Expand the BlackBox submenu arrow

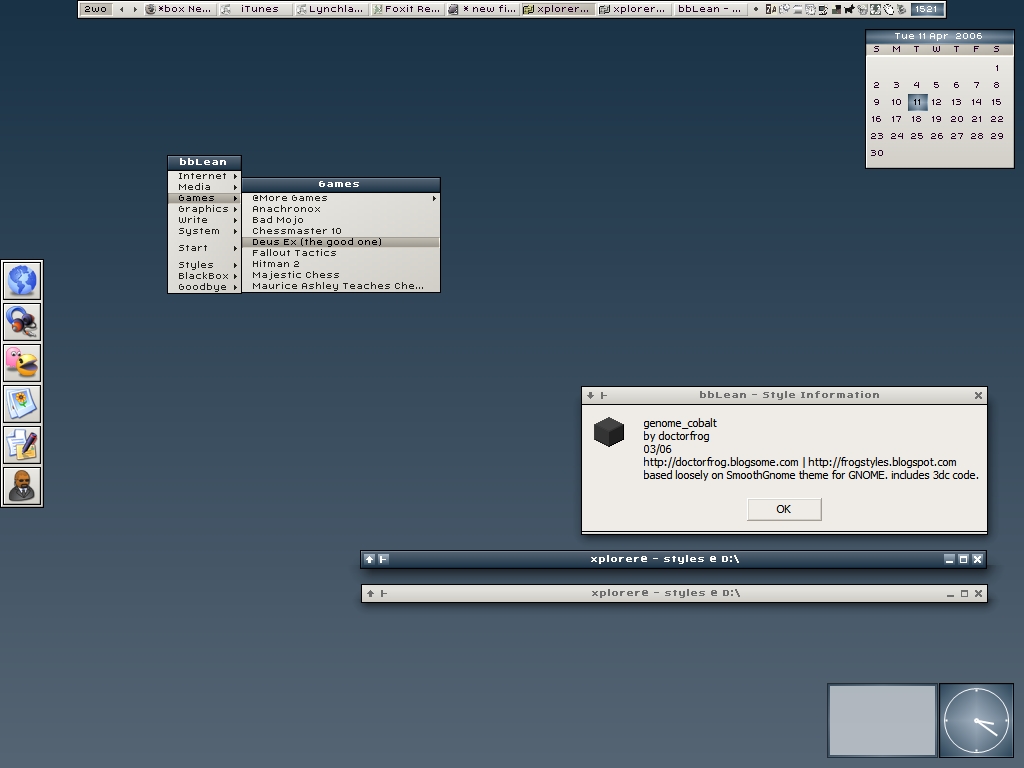click(235, 276)
